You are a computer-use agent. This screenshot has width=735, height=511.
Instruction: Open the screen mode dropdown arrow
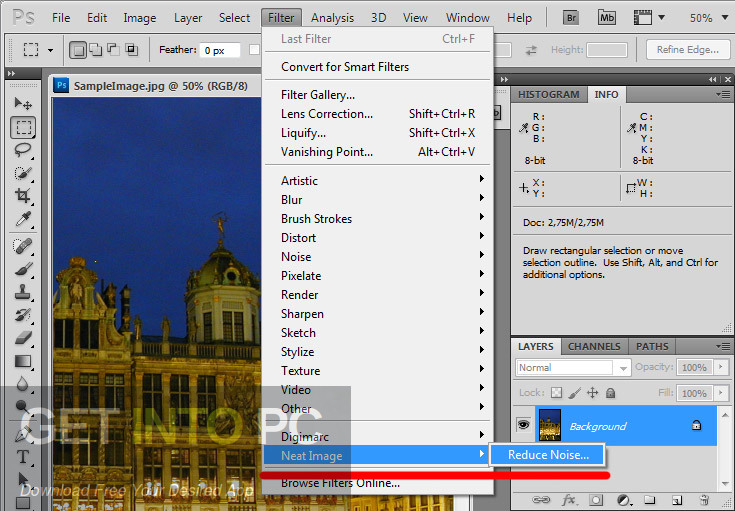tap(661, 18)
